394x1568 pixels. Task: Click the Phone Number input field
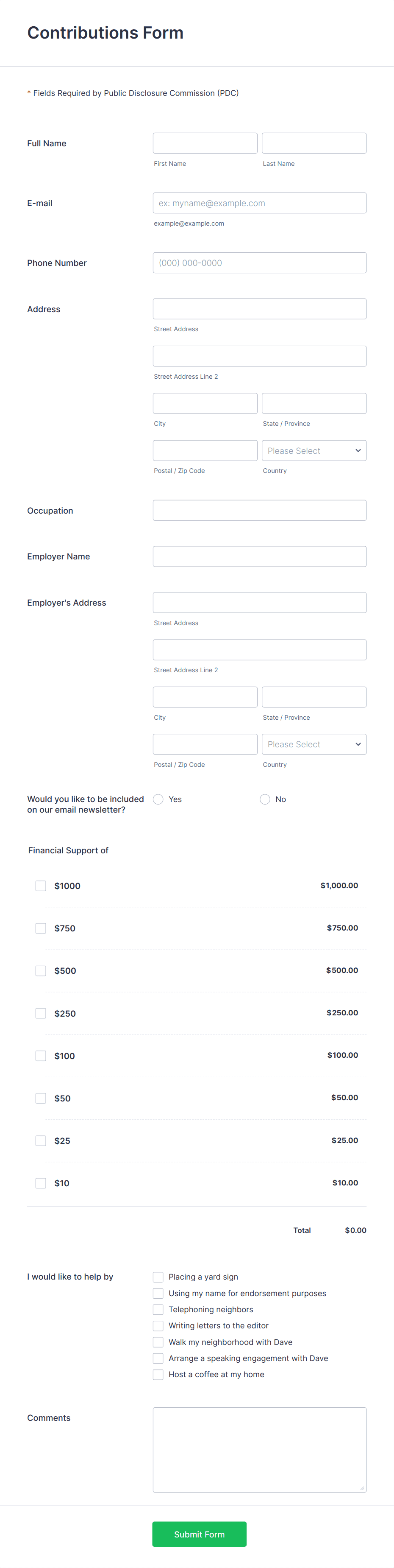[x=259, y=263]
